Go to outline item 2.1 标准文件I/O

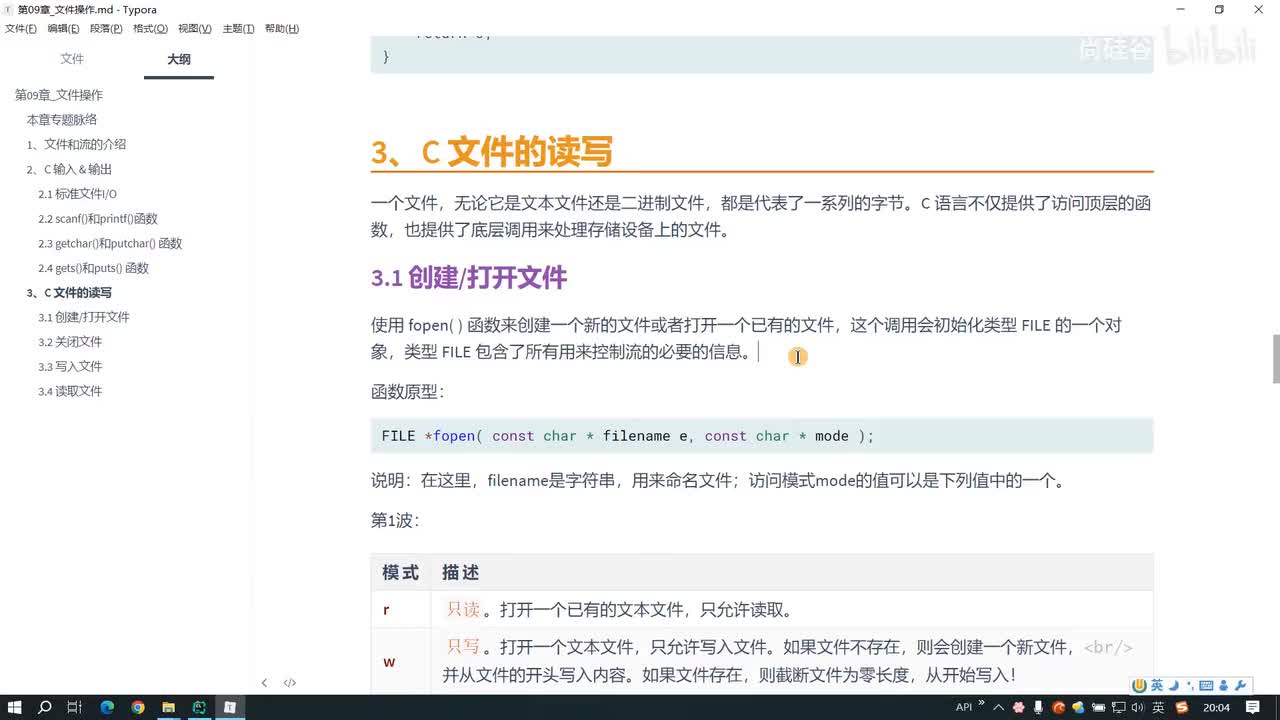(x=77, y=194)
